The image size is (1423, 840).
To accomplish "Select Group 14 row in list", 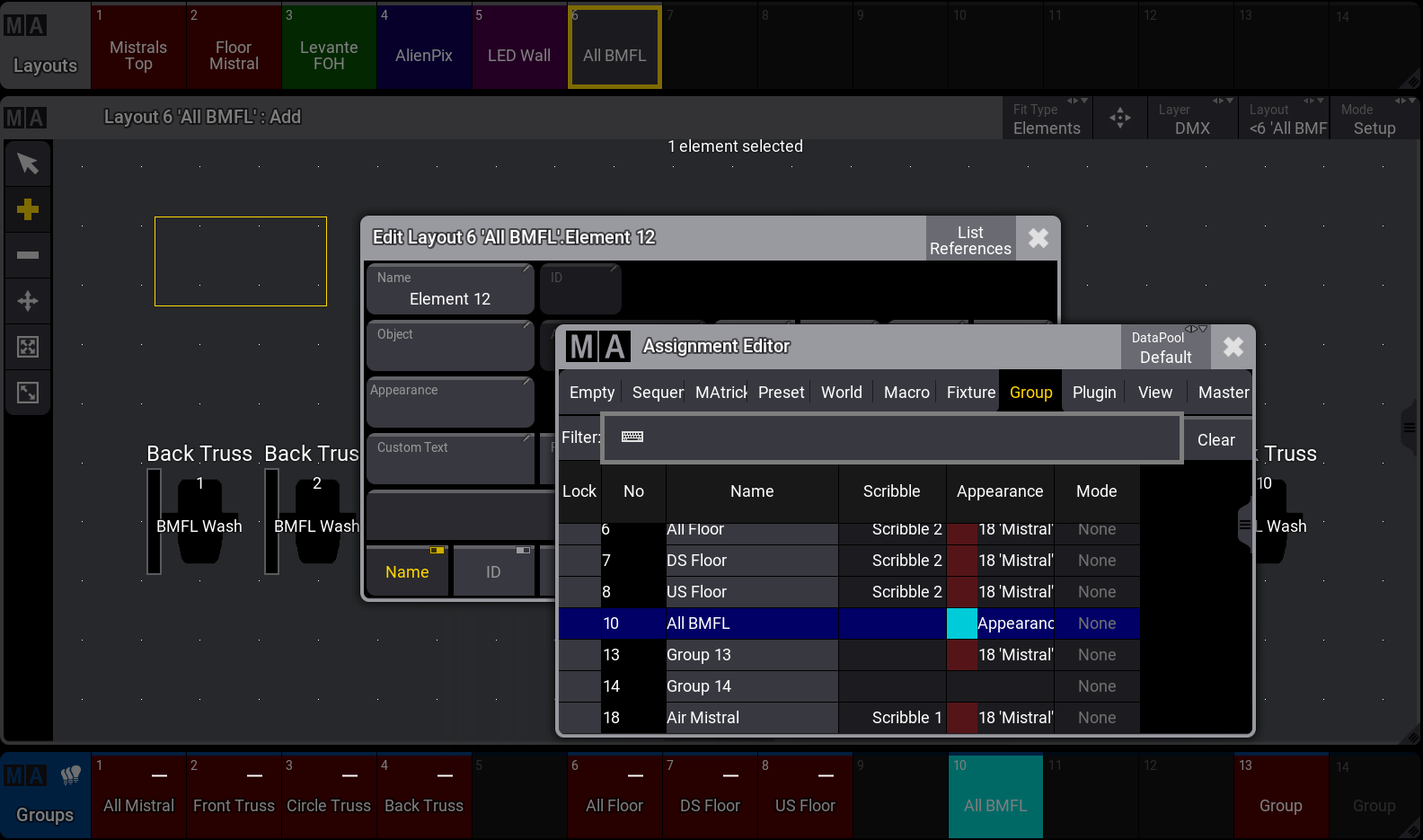I will tap(849, 686).
